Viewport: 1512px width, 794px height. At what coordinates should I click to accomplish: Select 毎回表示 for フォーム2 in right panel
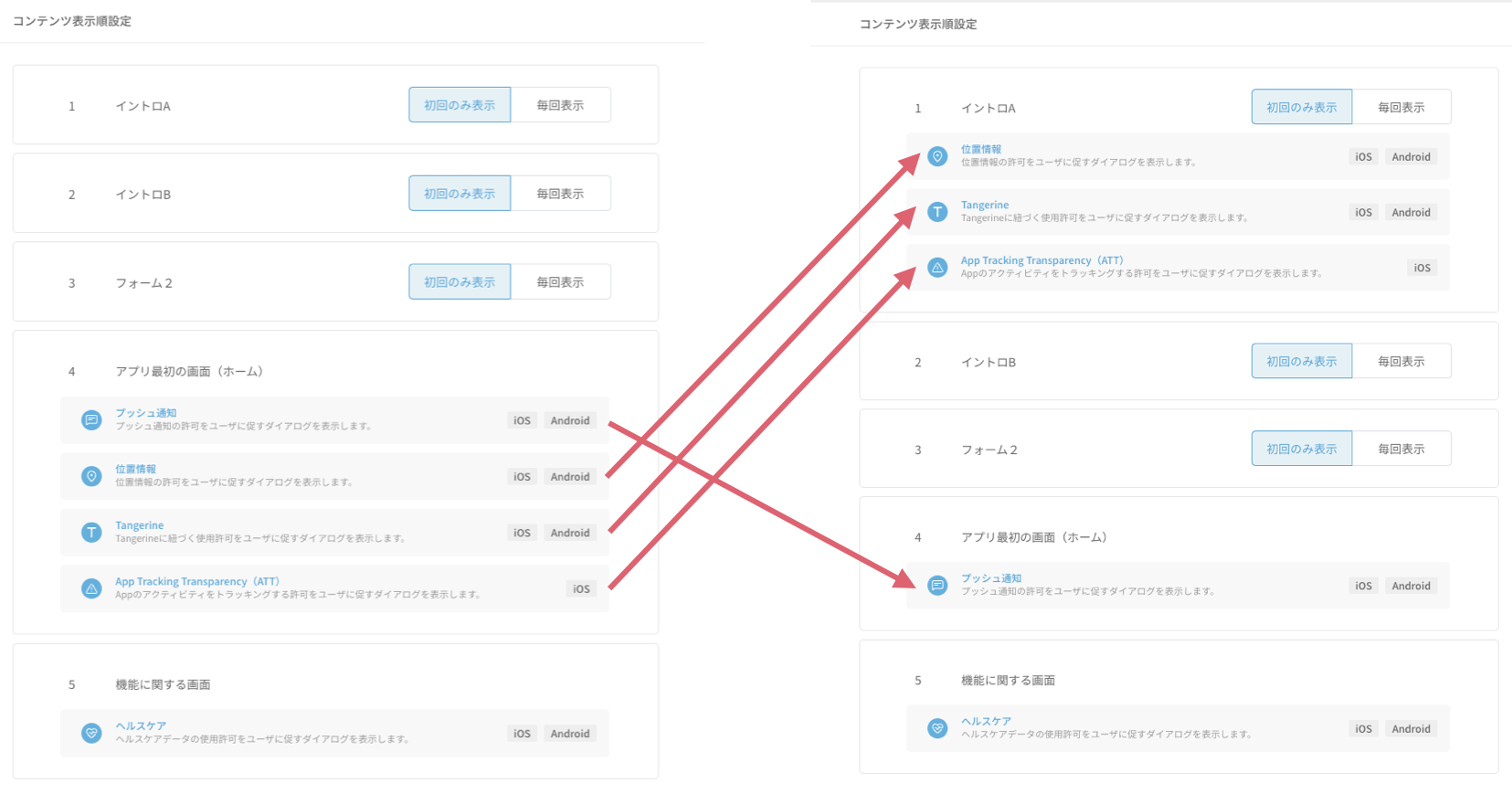coord(1401,449)
